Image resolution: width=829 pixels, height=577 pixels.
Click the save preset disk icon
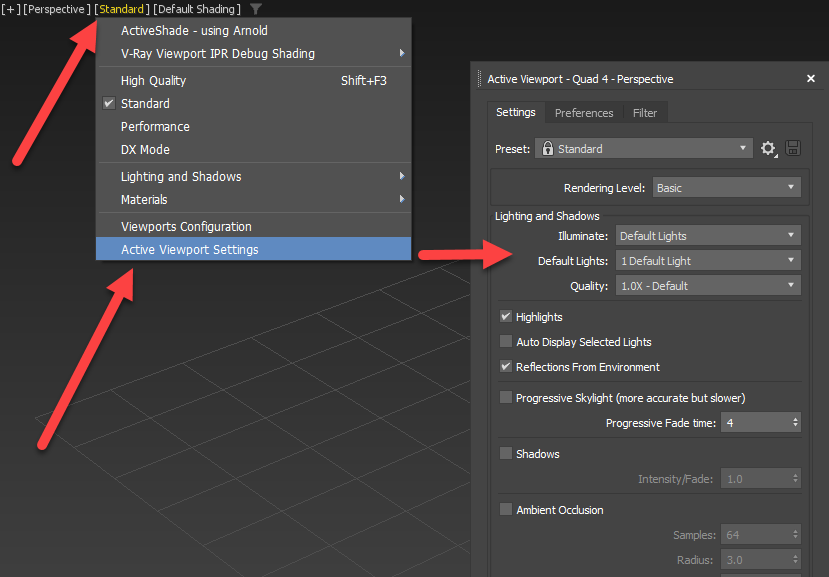[791, 148]
